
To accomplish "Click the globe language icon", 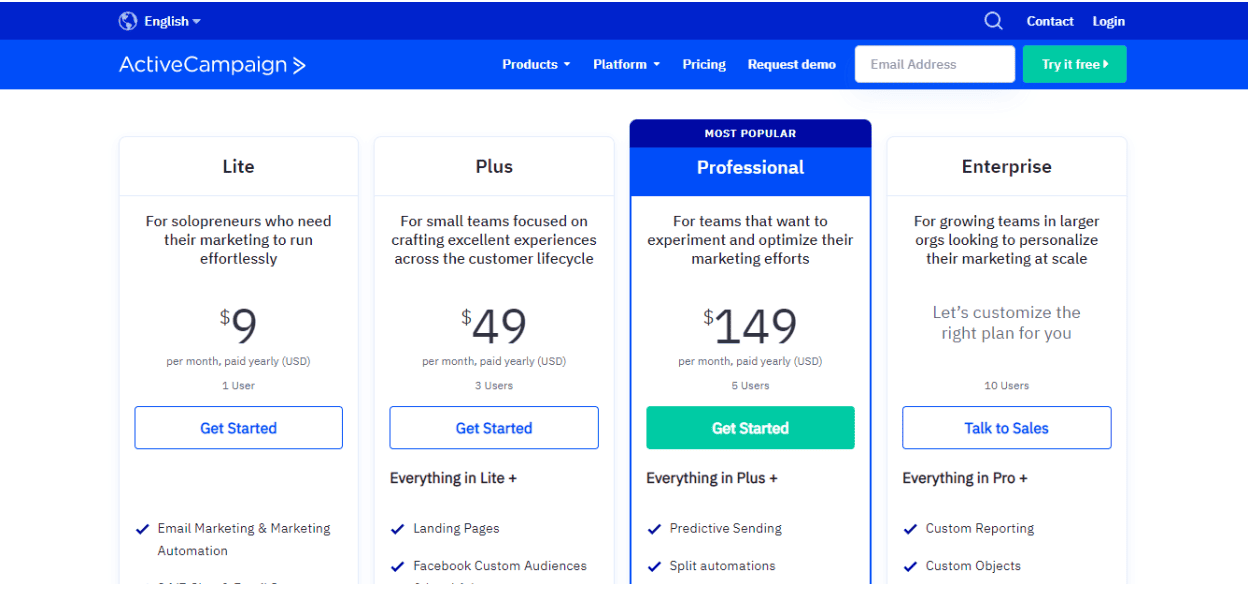I will 128,21.
